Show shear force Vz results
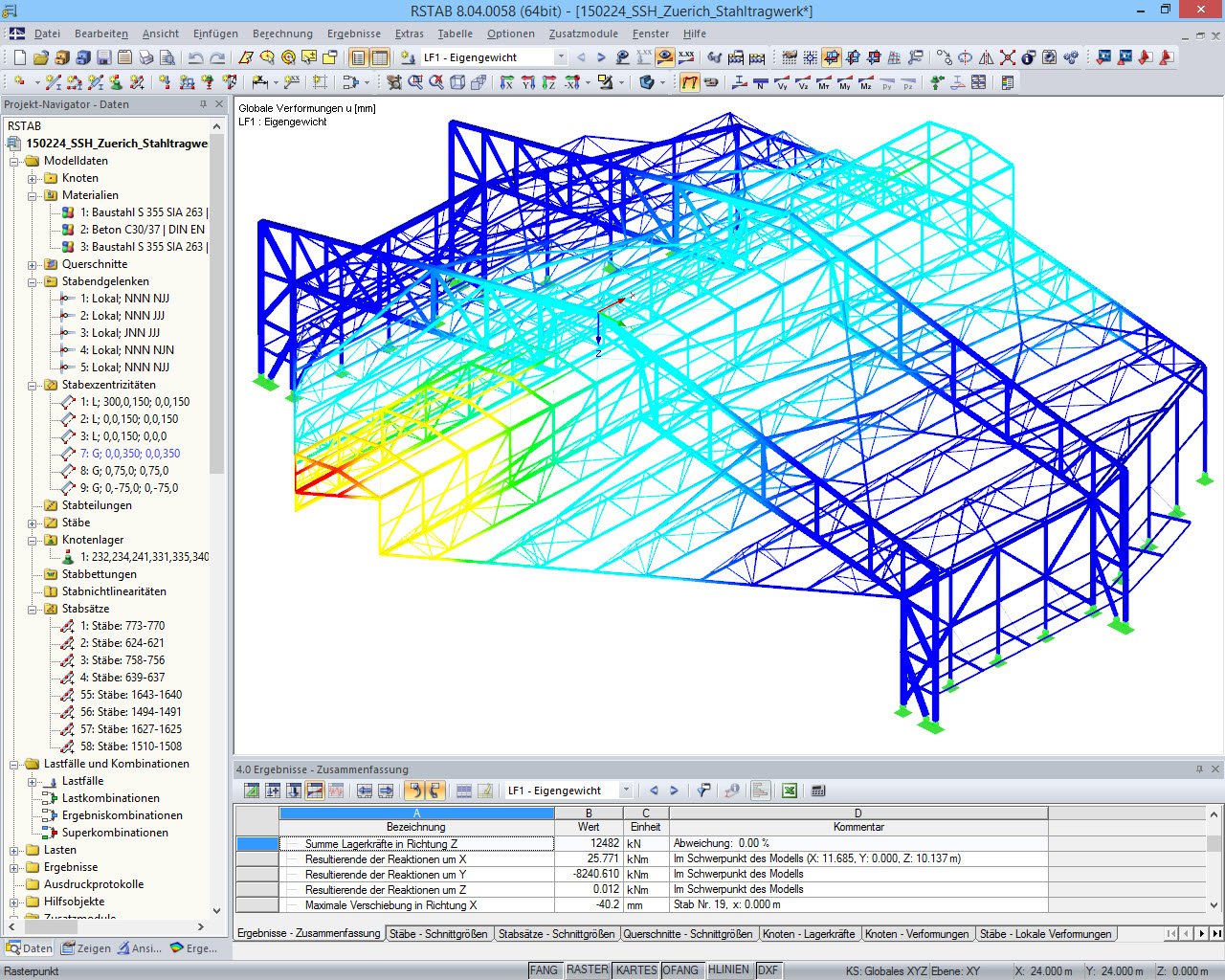Viewport: 1225px width, 980px height. click(803, 82)
